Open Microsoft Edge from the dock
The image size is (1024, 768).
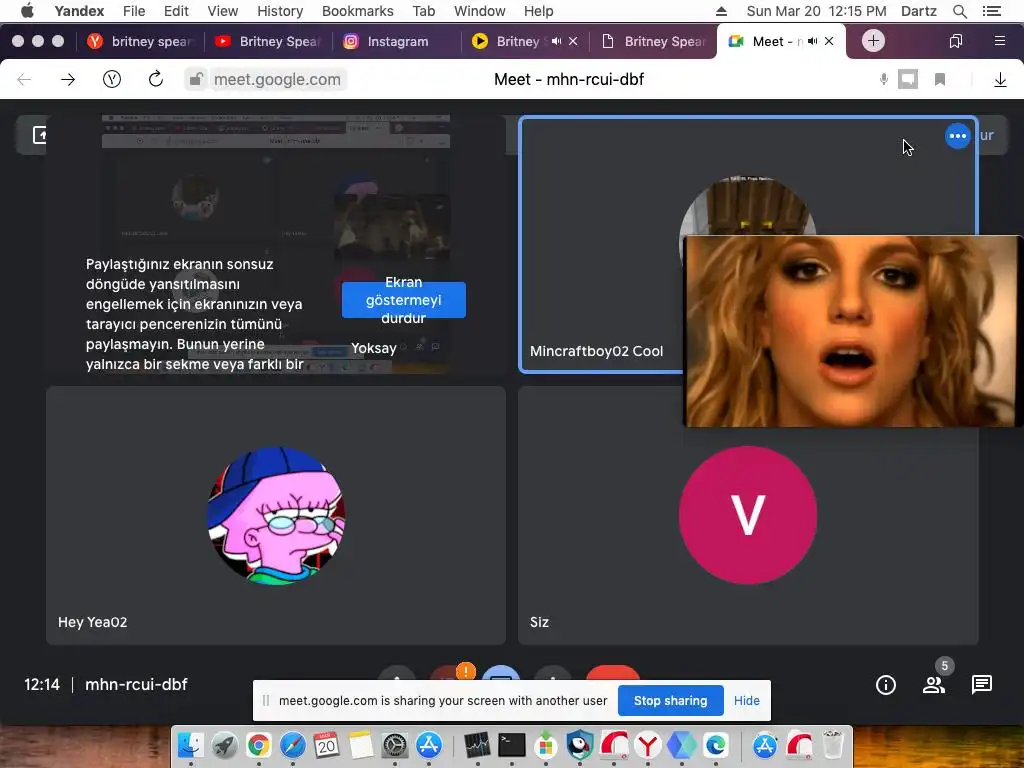[716, 744]
